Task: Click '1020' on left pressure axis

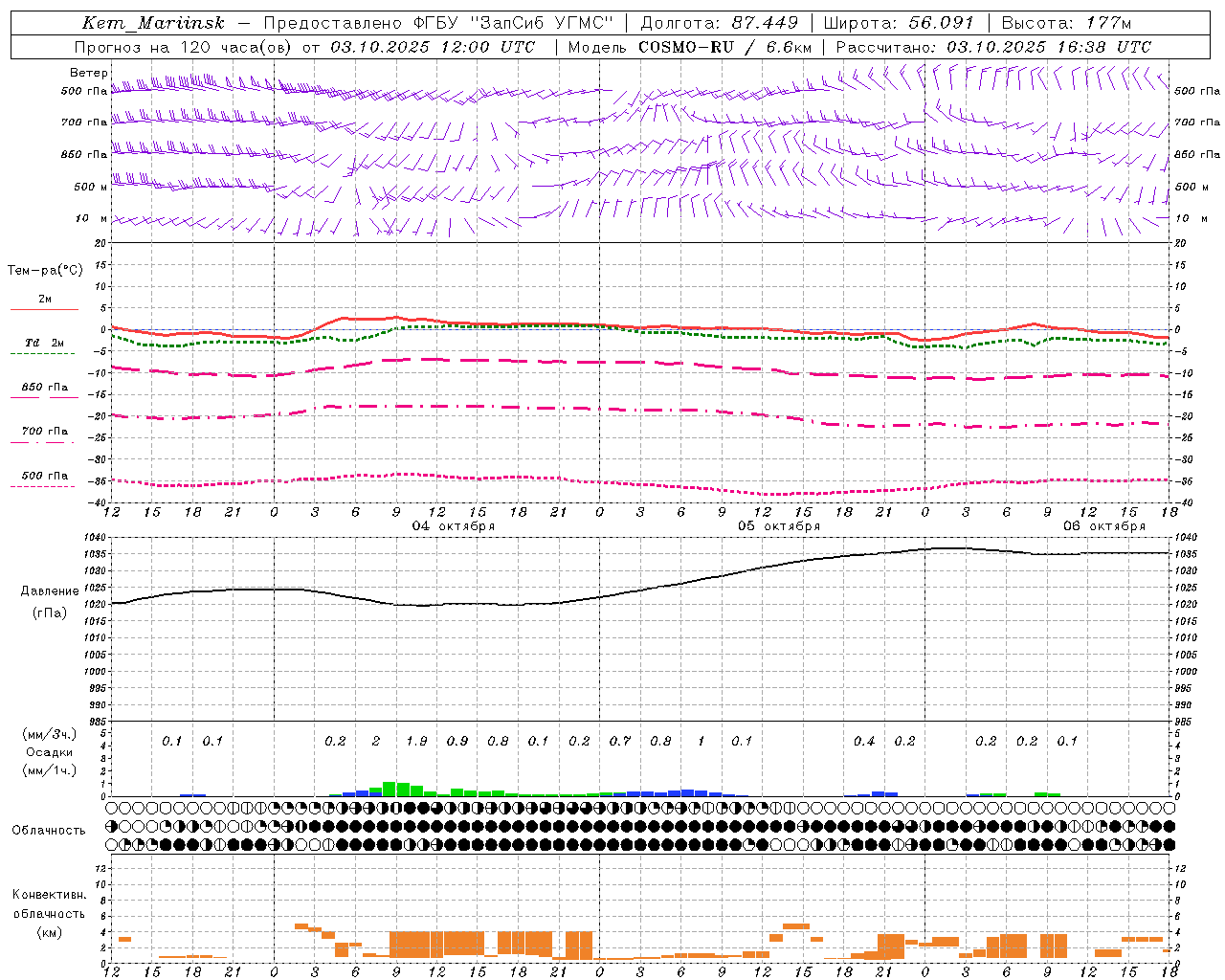Action: tap(94, 605)
